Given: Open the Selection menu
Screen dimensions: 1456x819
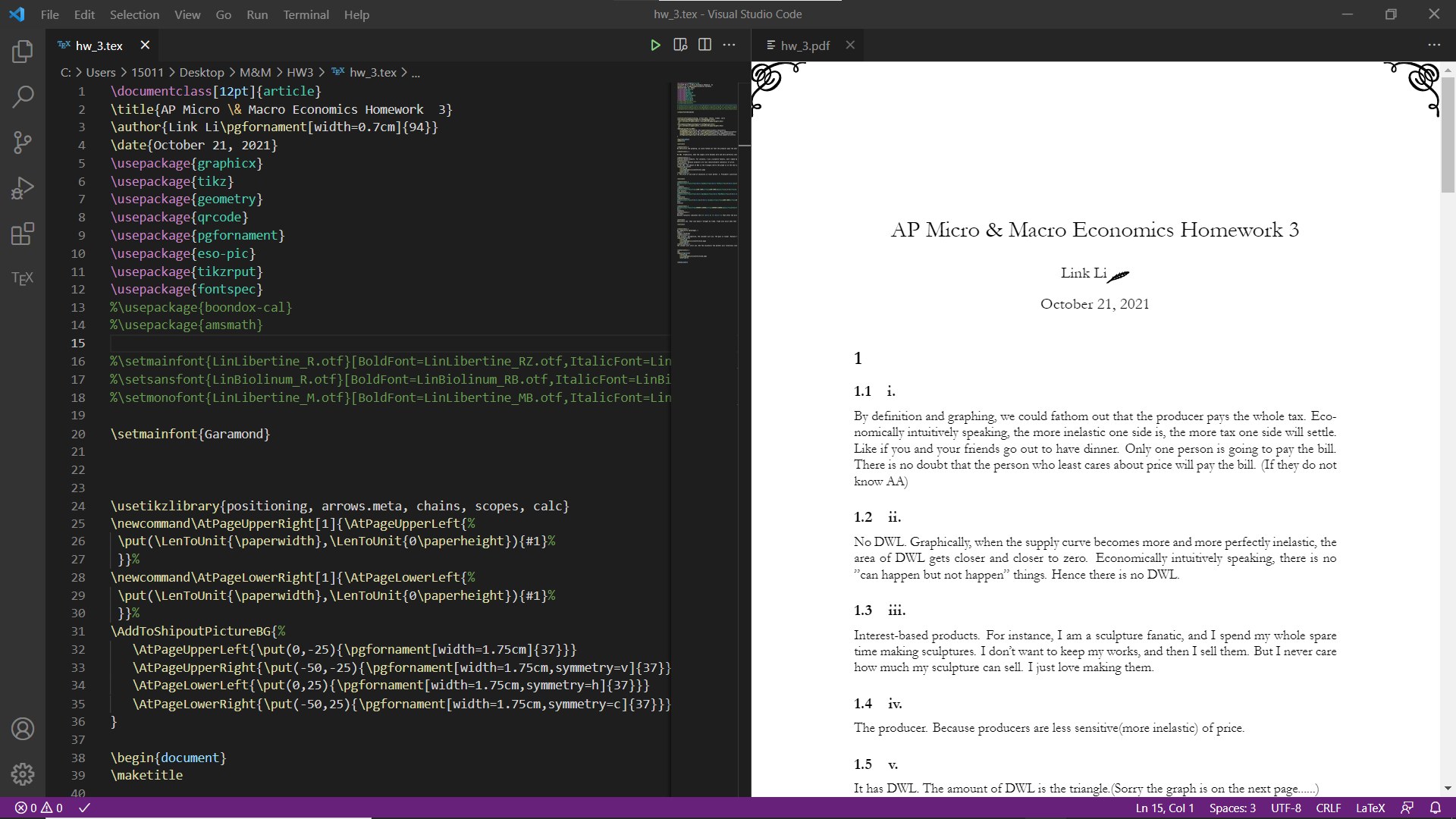Looking at the screenshot, I should [x=134, y=14].
